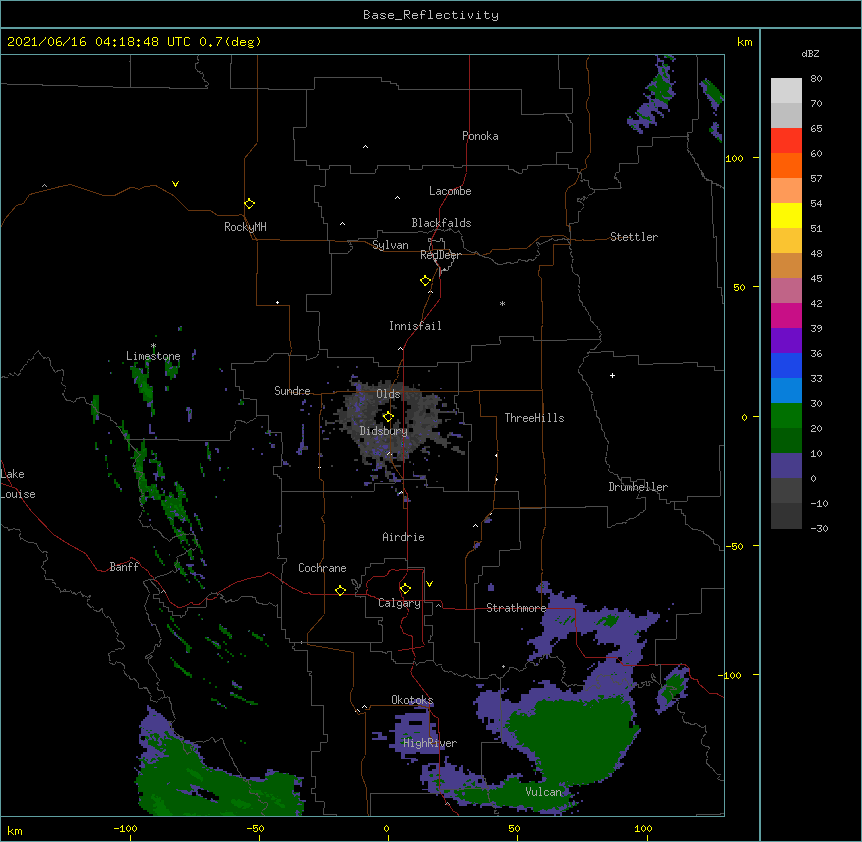Click the Vulcan town label
This screenshot has height=842, width=862.
(543, 792)
